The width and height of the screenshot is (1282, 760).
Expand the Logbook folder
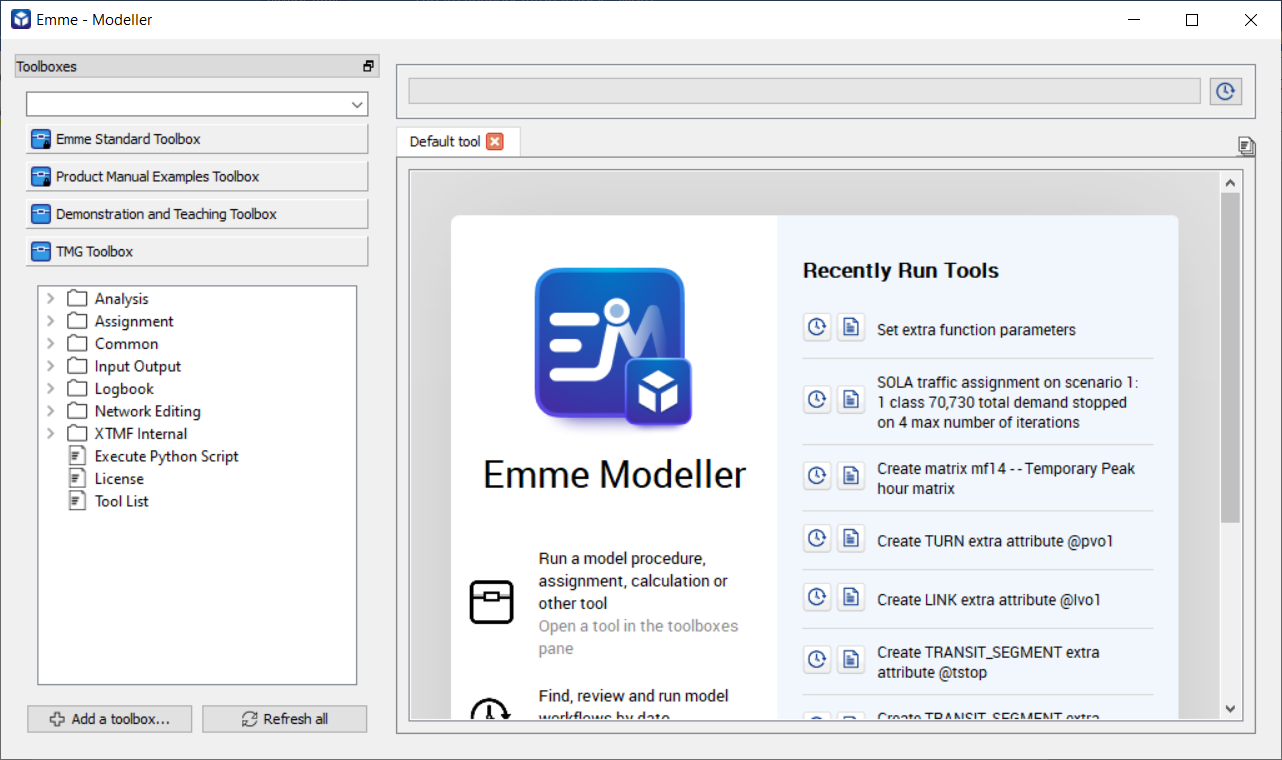(x=51, y=388)
